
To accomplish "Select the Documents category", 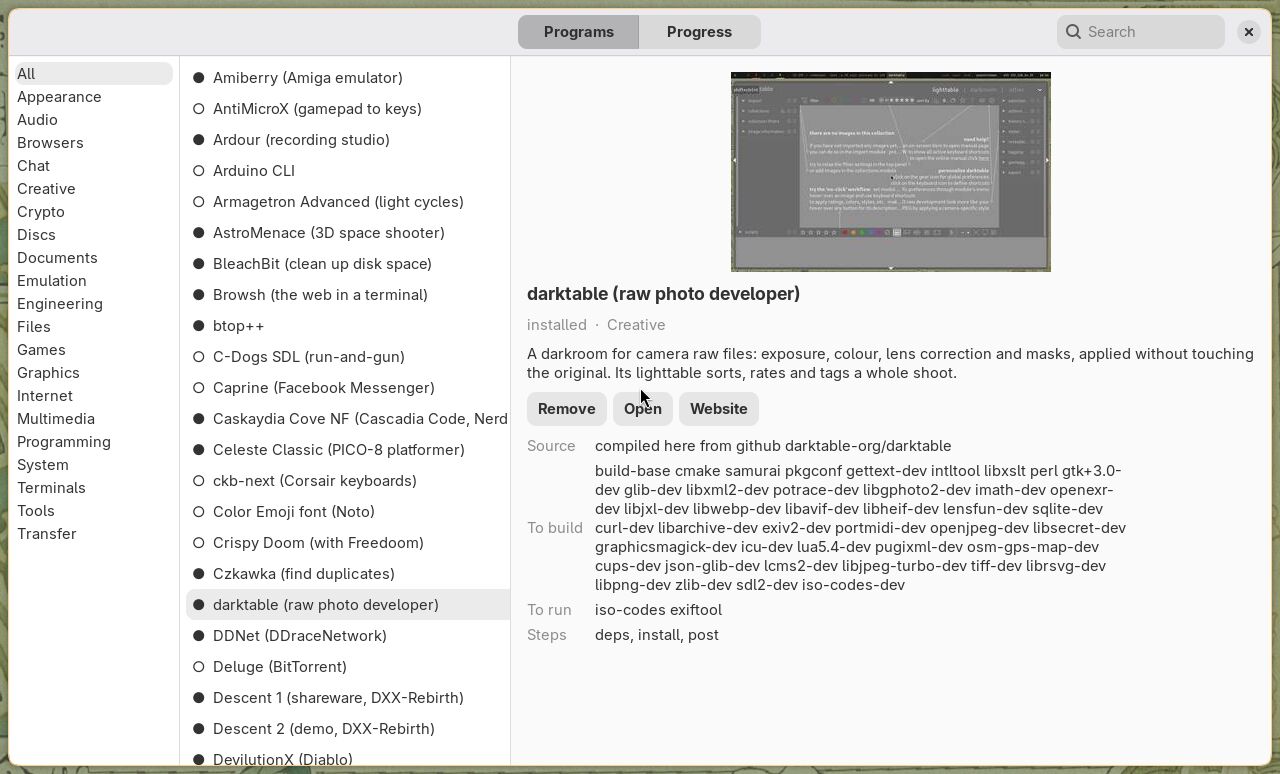I will coord(94,258).
